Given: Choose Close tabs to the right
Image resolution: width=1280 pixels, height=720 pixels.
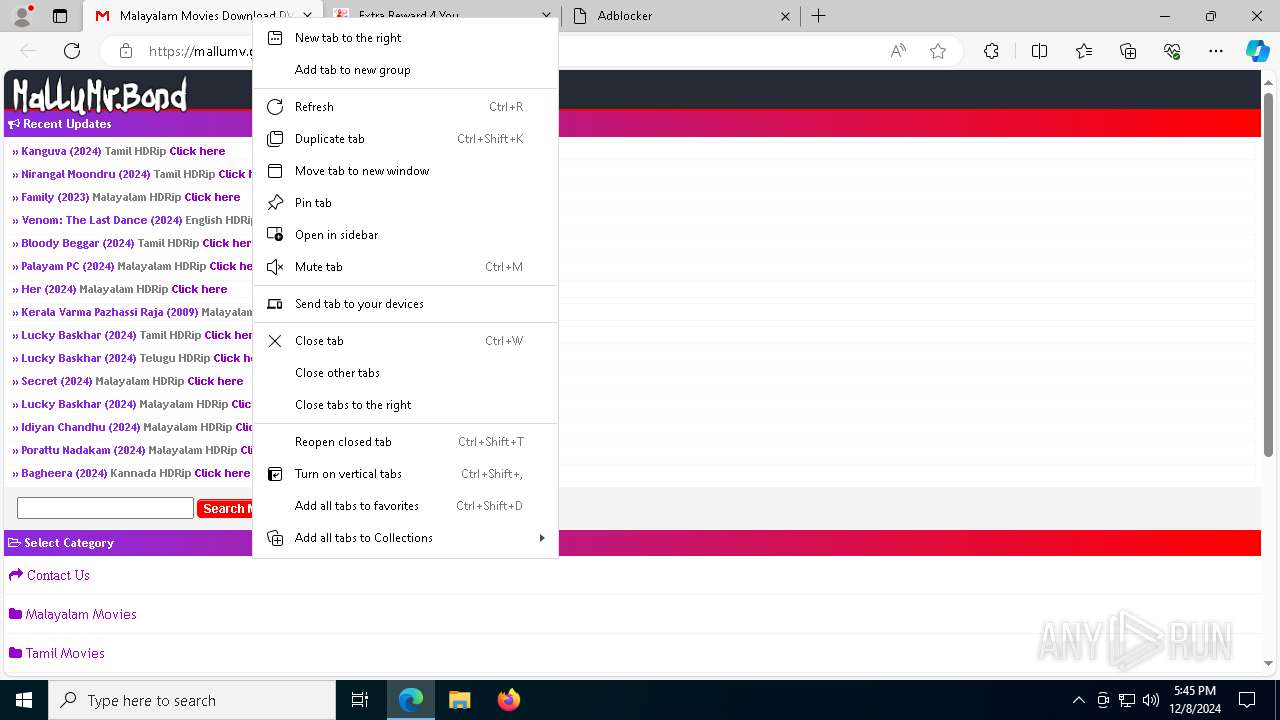Looking at the screenshot, I should (x=405, y=405).
